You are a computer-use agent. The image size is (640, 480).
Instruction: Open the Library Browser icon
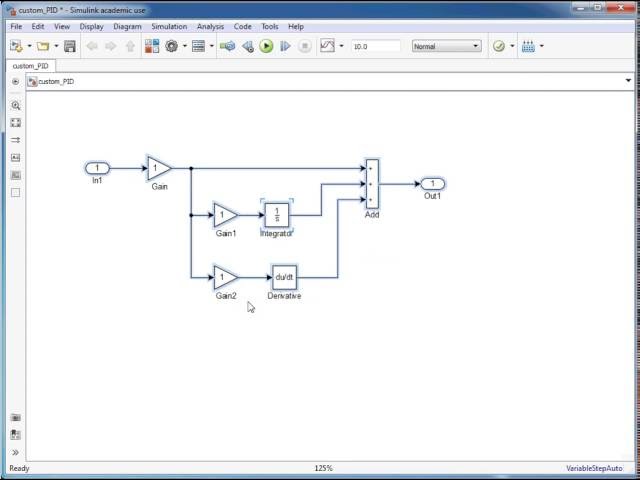152,46
